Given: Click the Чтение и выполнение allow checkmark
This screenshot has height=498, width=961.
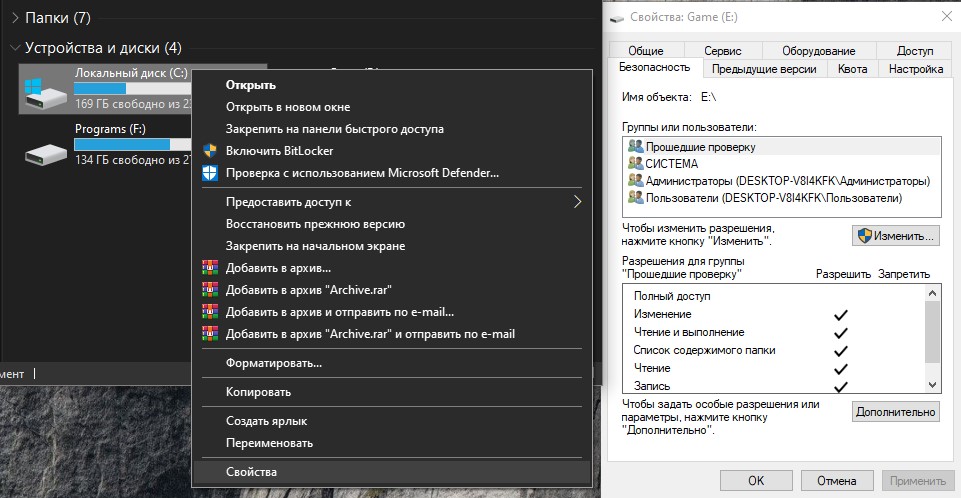Looking at the screenshot, I should [841, 333].
